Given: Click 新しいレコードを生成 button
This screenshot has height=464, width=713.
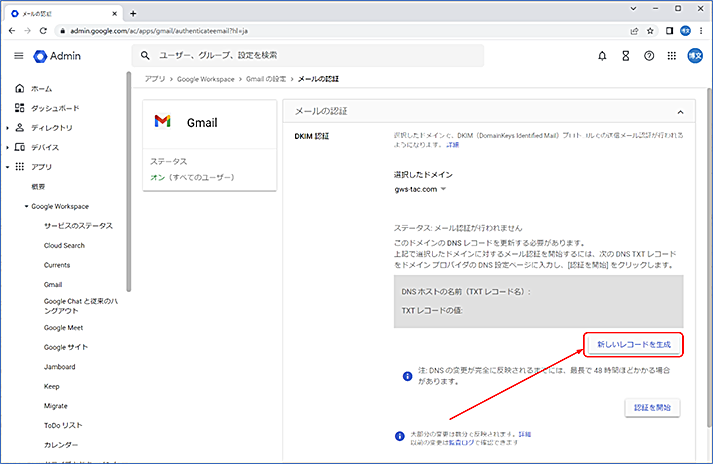Looking at the screenshot, I should pyautogui.click(x=634, y=344).
